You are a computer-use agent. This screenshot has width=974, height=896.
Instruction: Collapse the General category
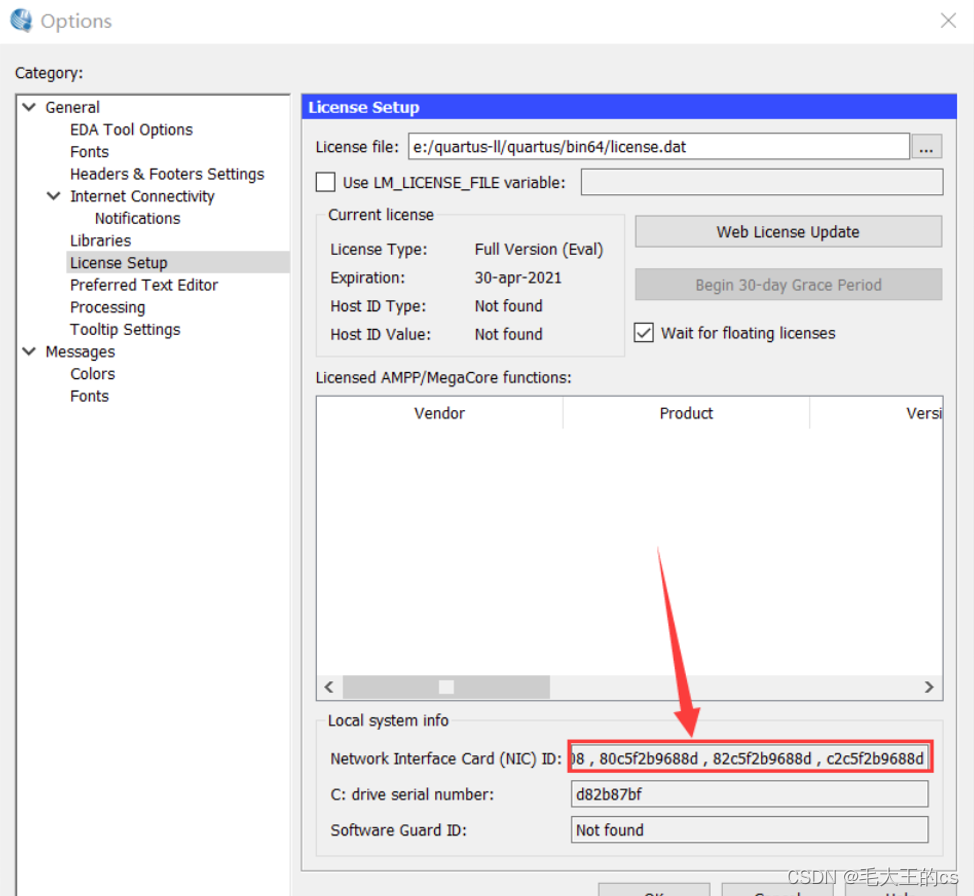[x=29, y=107]
